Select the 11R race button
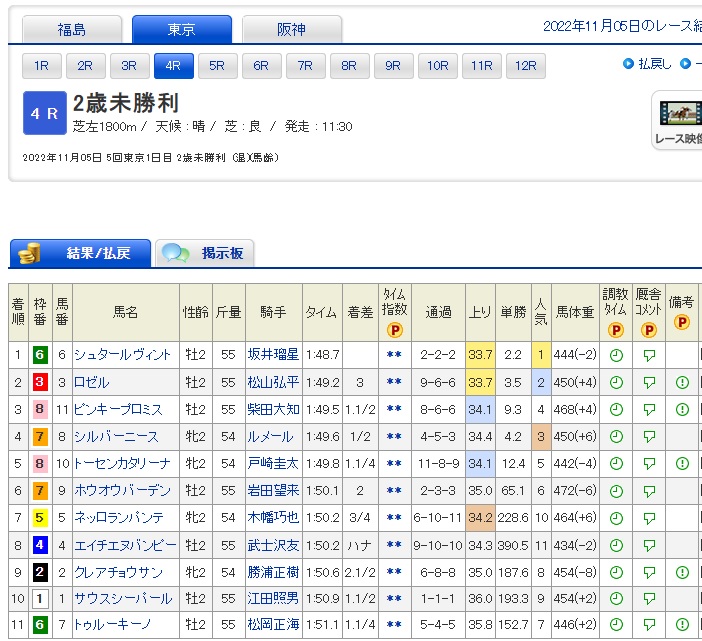Screen dimensions: 702x641 [481, 66]
